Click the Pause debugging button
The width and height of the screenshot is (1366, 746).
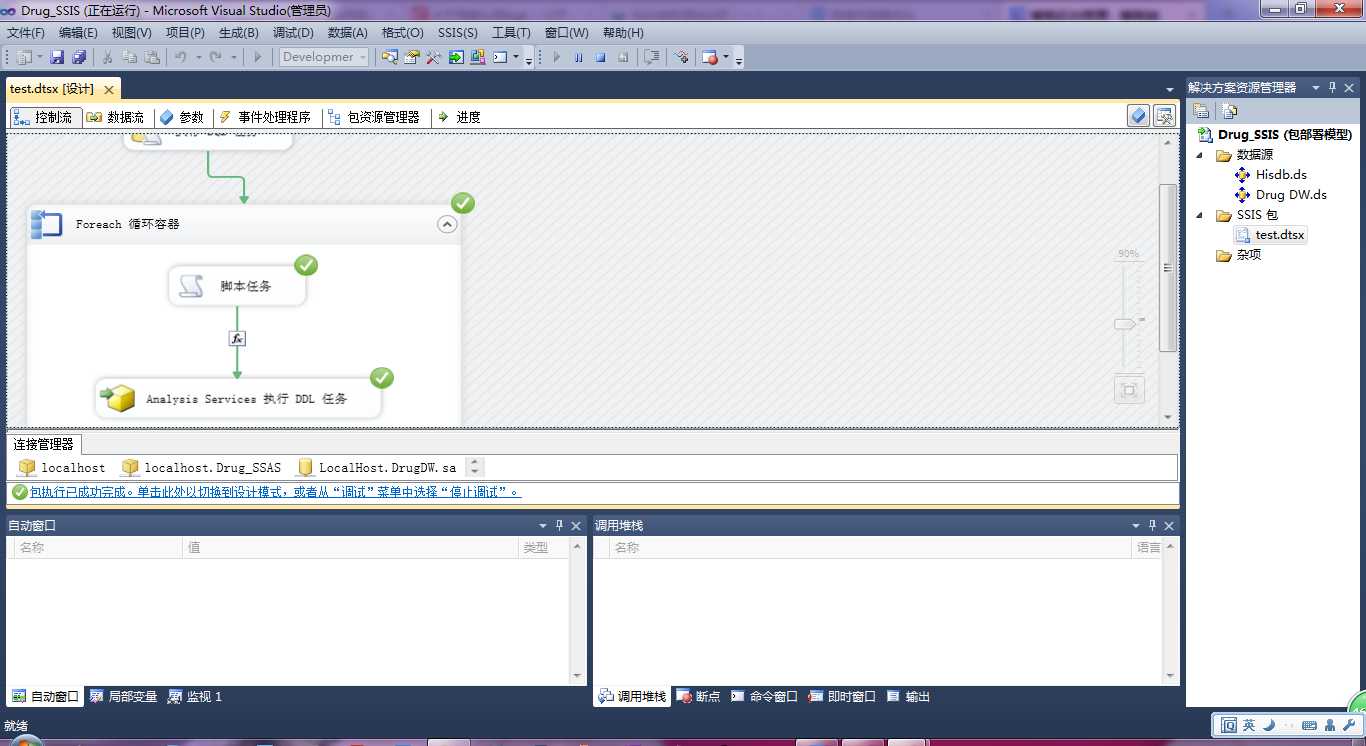click(x=578, y=57)
